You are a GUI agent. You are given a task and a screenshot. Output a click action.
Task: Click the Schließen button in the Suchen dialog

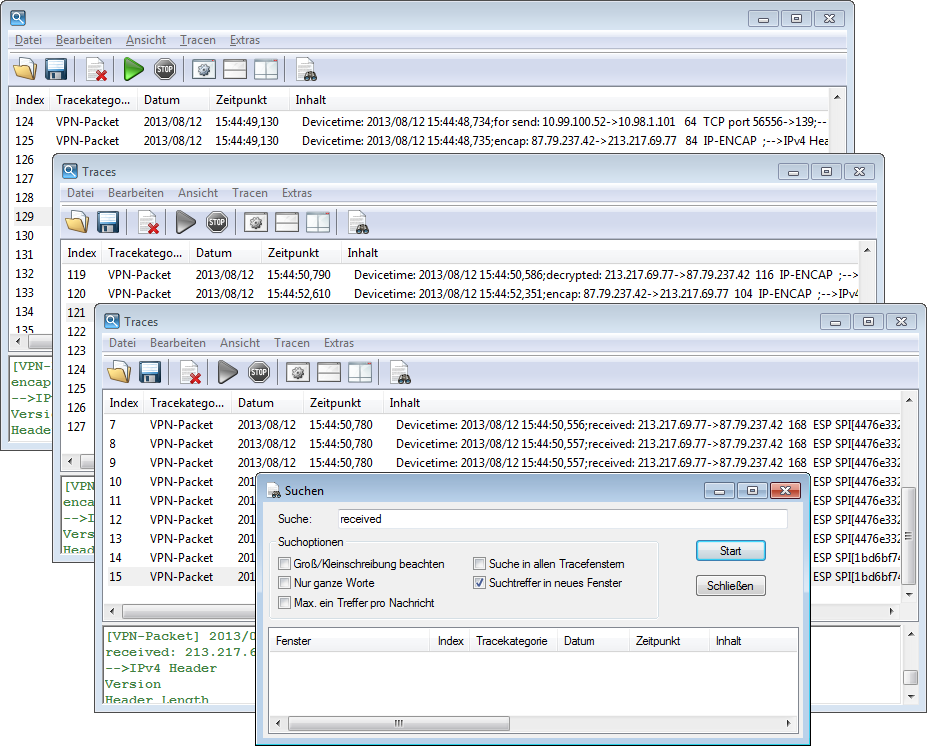point(730,585)
